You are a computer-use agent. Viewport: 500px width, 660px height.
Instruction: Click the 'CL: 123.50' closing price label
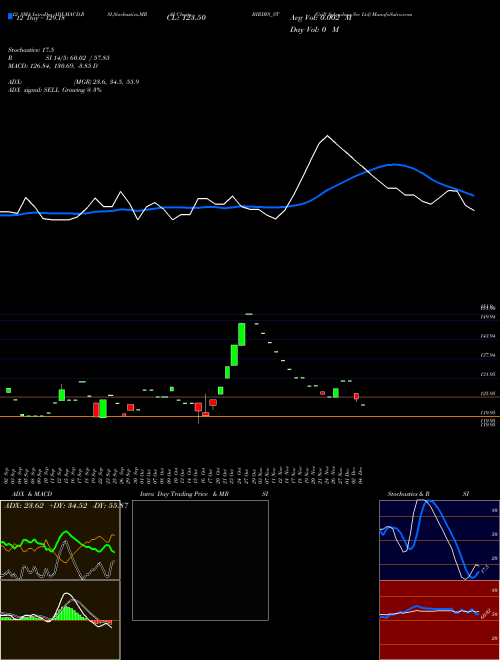[186, 18]
